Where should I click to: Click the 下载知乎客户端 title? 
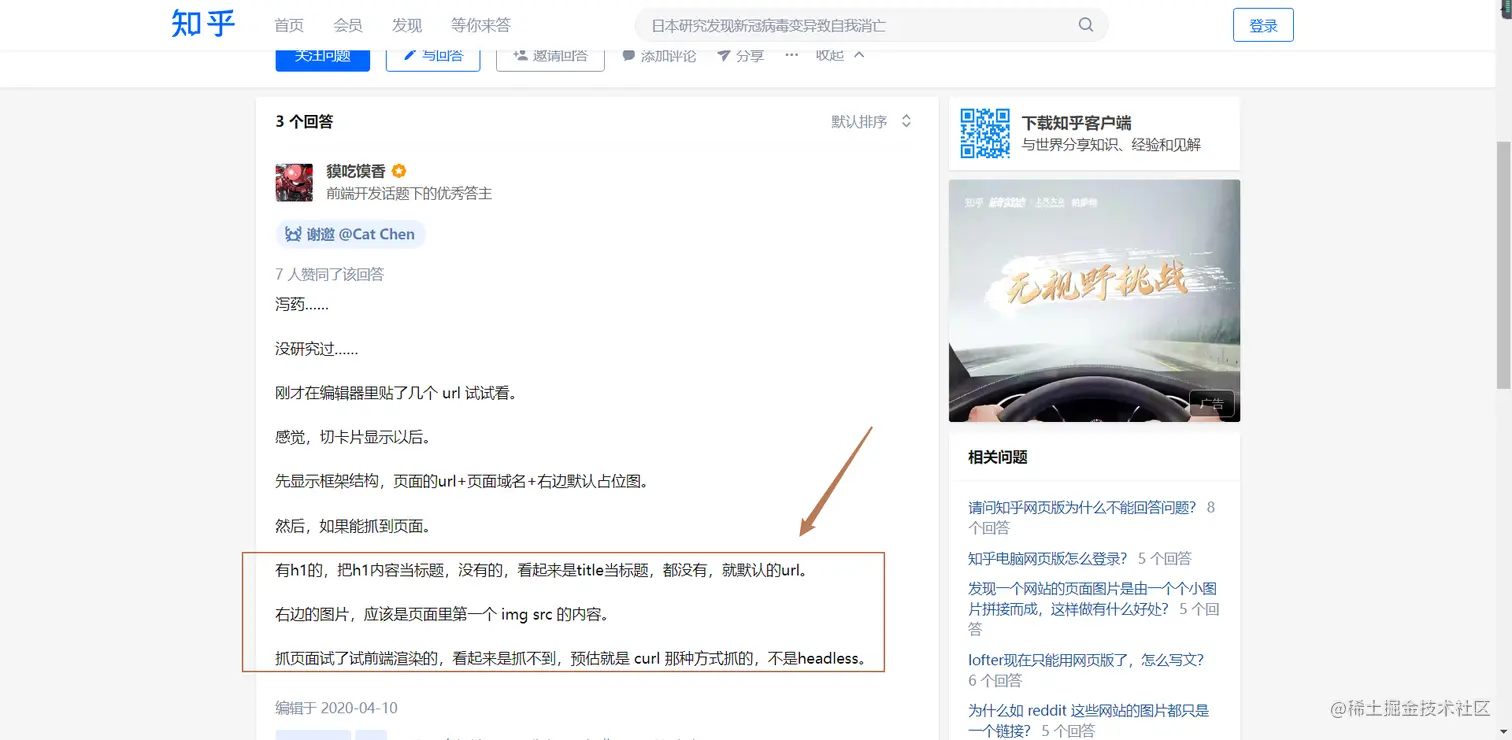[x=1076, y=123]
